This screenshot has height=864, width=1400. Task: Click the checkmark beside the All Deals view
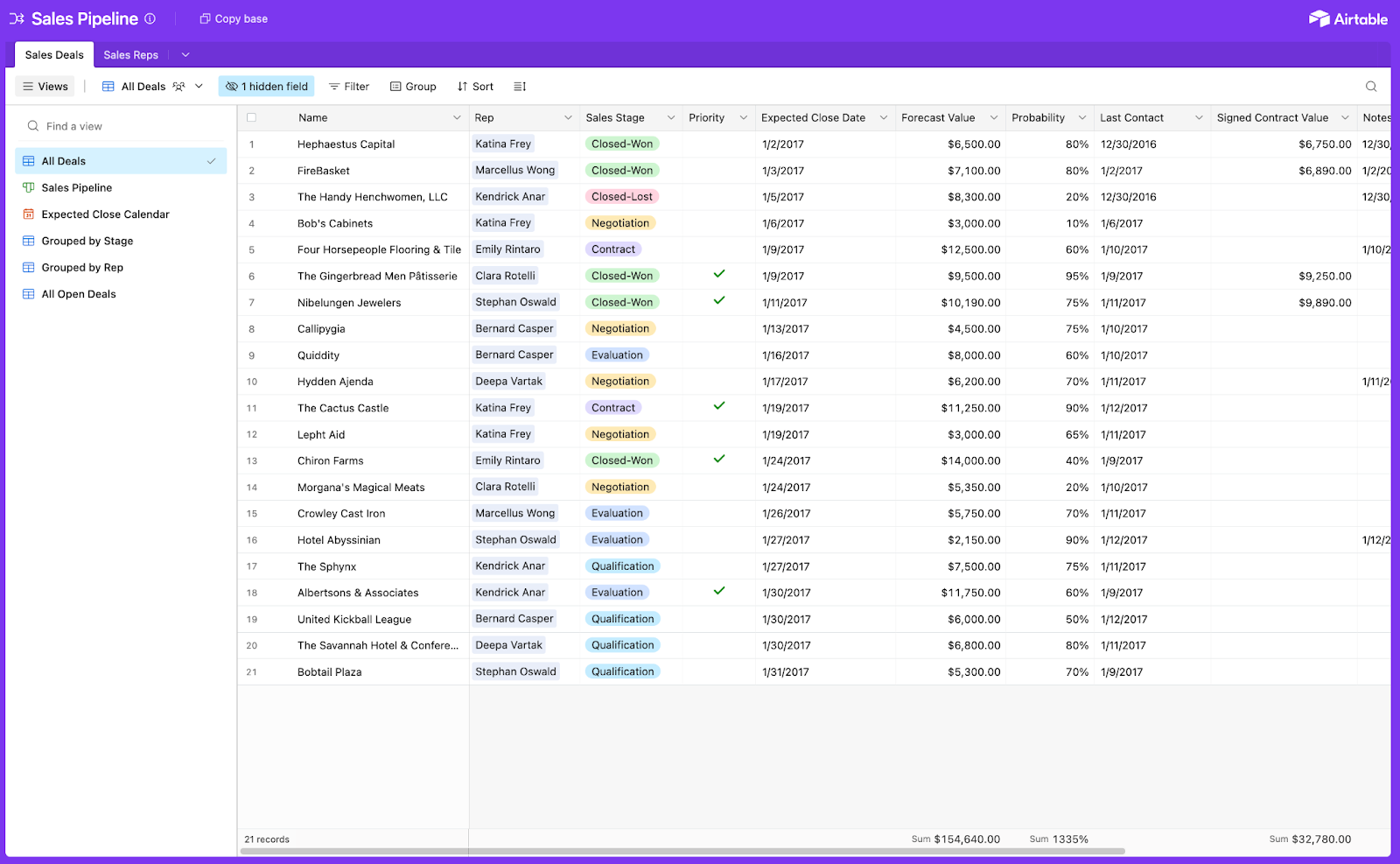[211, 161]
